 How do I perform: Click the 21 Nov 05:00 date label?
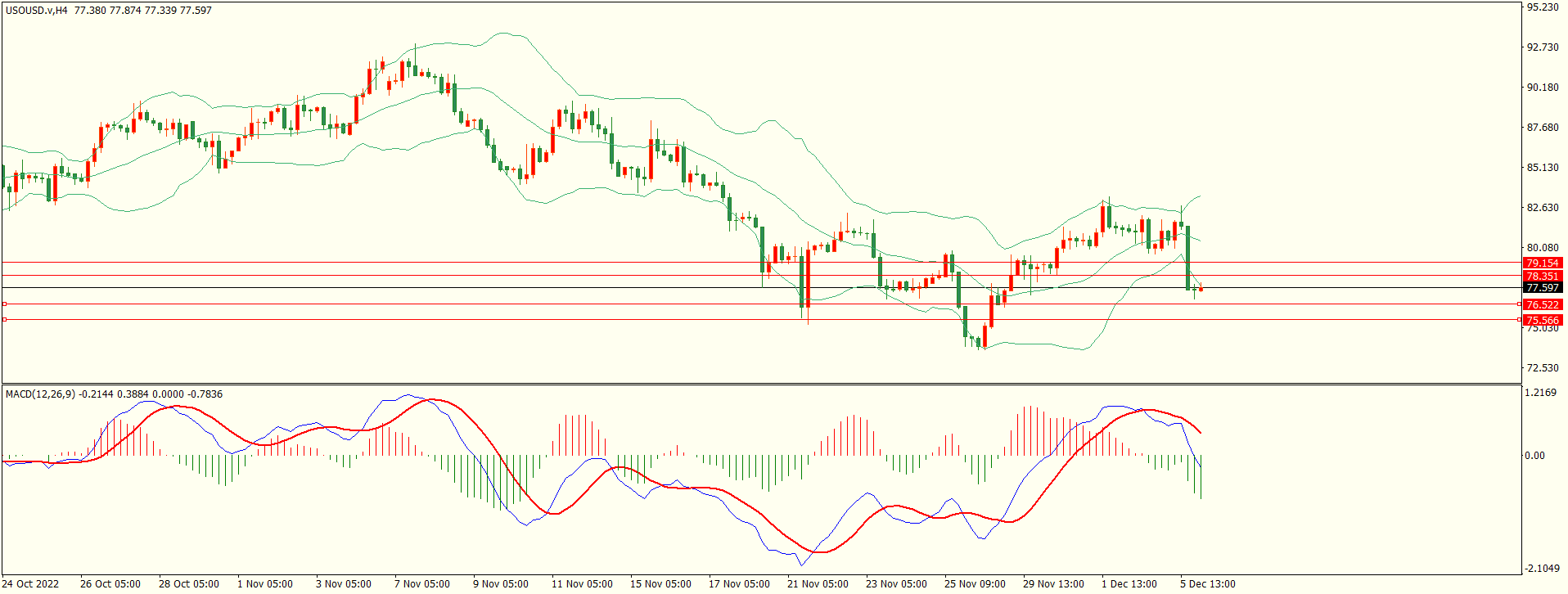pos(818,583)
